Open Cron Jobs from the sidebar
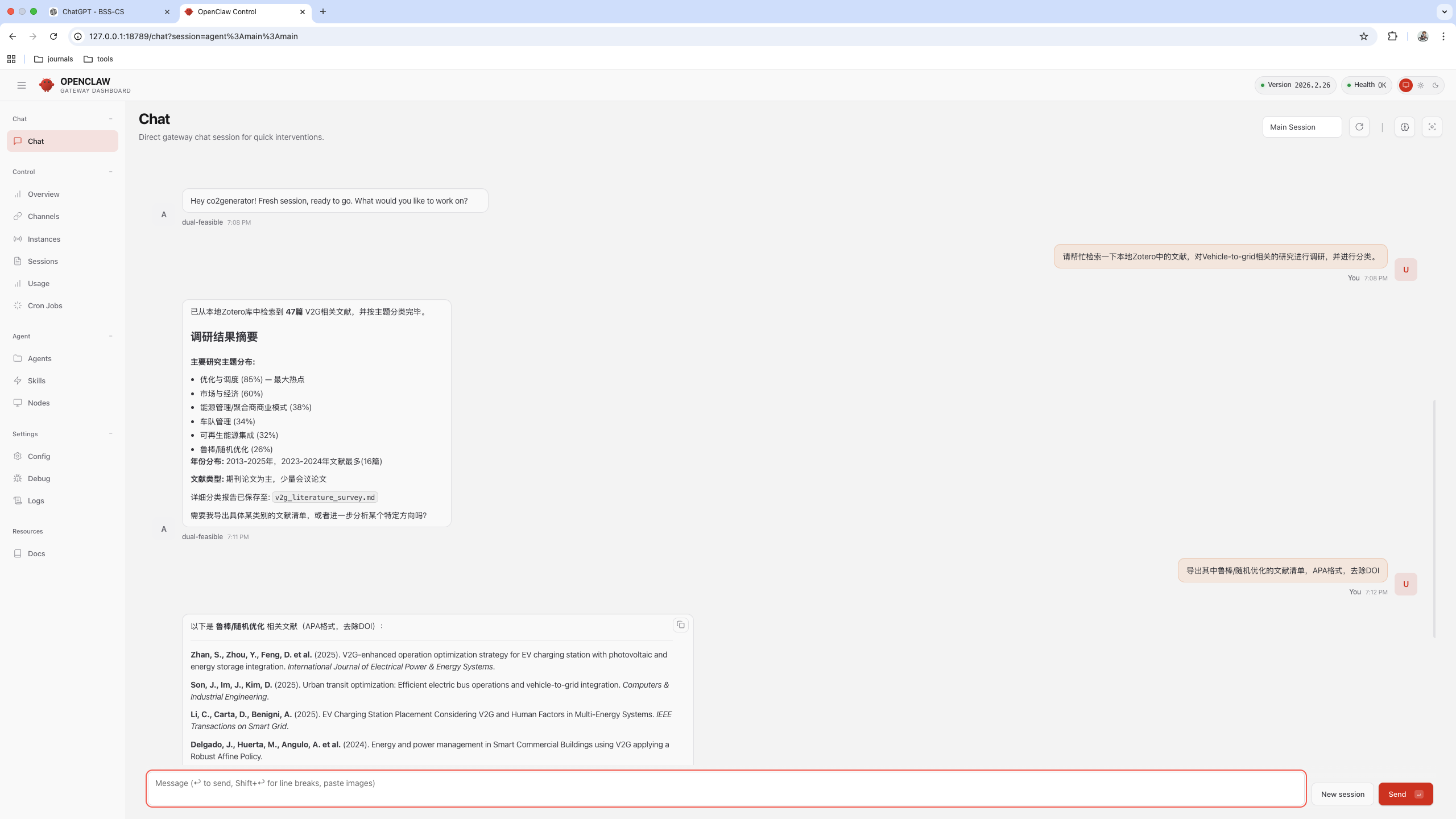1456x819 pixels. (45, 305)
